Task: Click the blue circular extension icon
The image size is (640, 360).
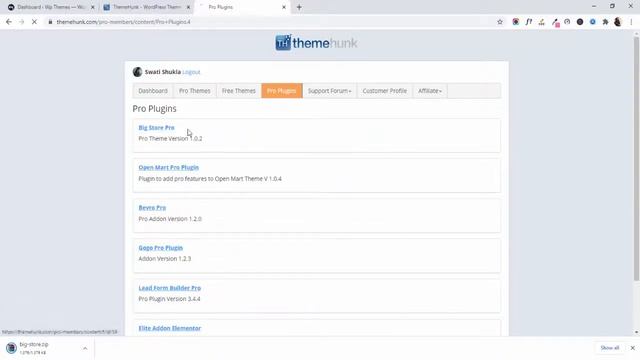Action: pyautogui.click(x=592, y=22)
